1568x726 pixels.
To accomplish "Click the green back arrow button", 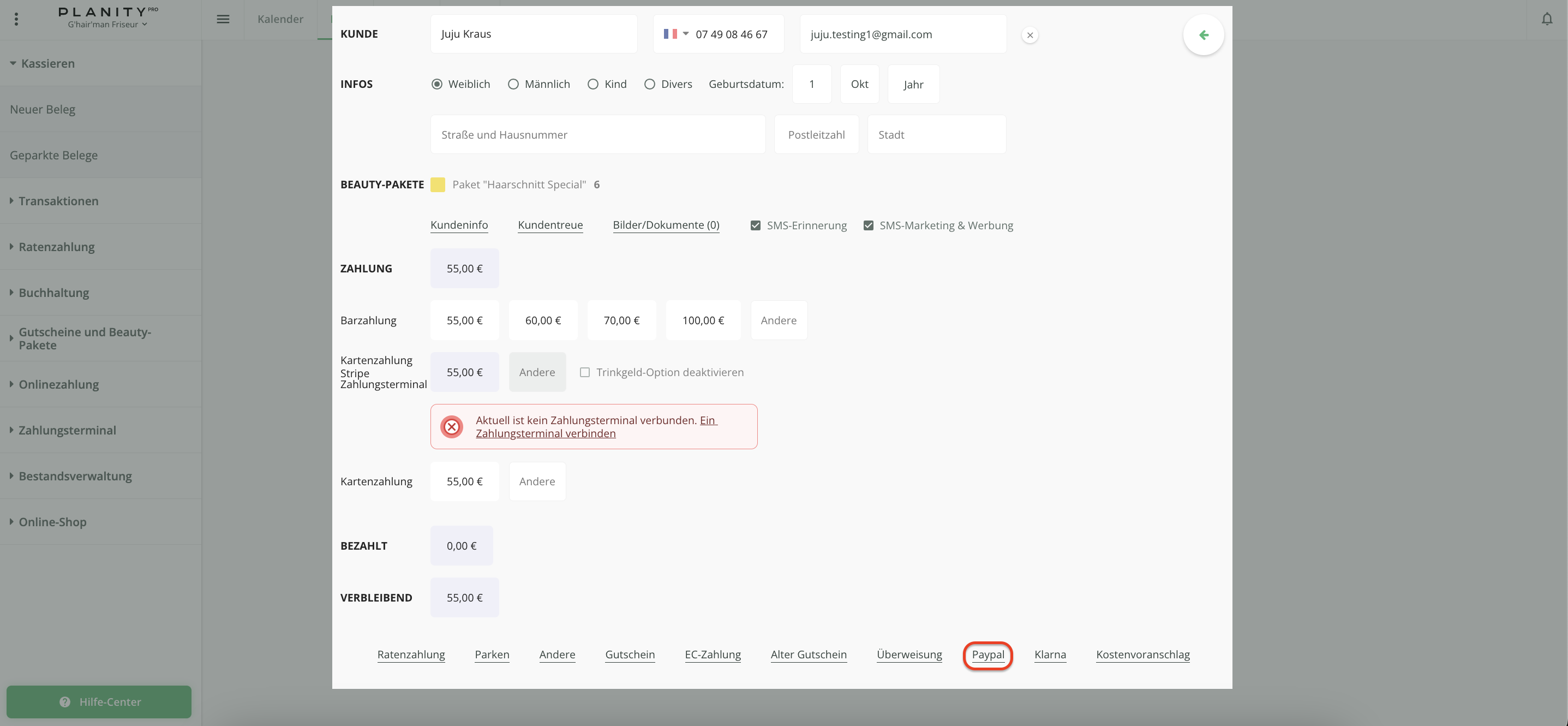I will point(1203,35).
